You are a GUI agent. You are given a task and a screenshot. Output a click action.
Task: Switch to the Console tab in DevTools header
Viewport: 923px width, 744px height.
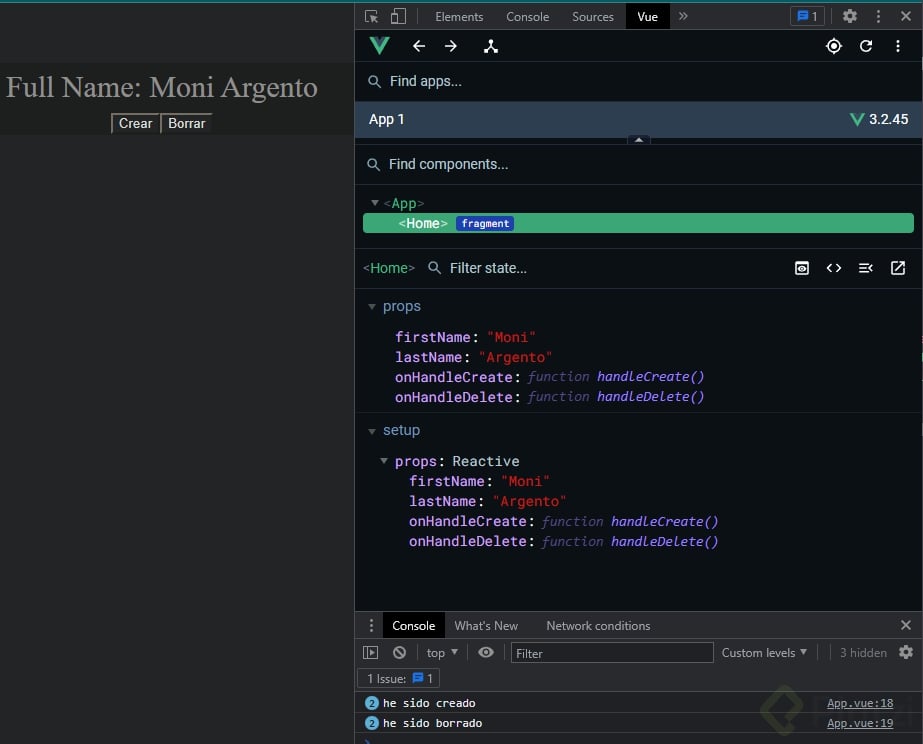tap(527, 16)
